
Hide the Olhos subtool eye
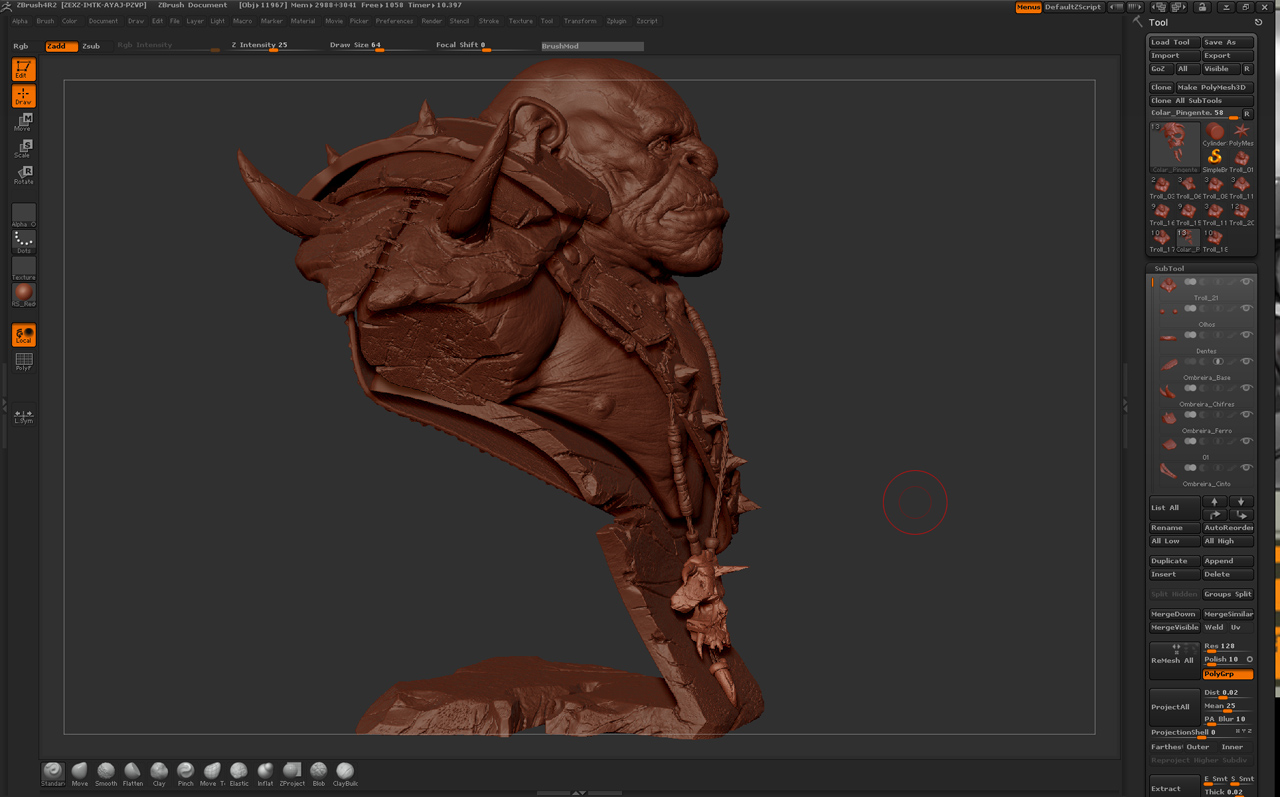(x=1246, y=308)
